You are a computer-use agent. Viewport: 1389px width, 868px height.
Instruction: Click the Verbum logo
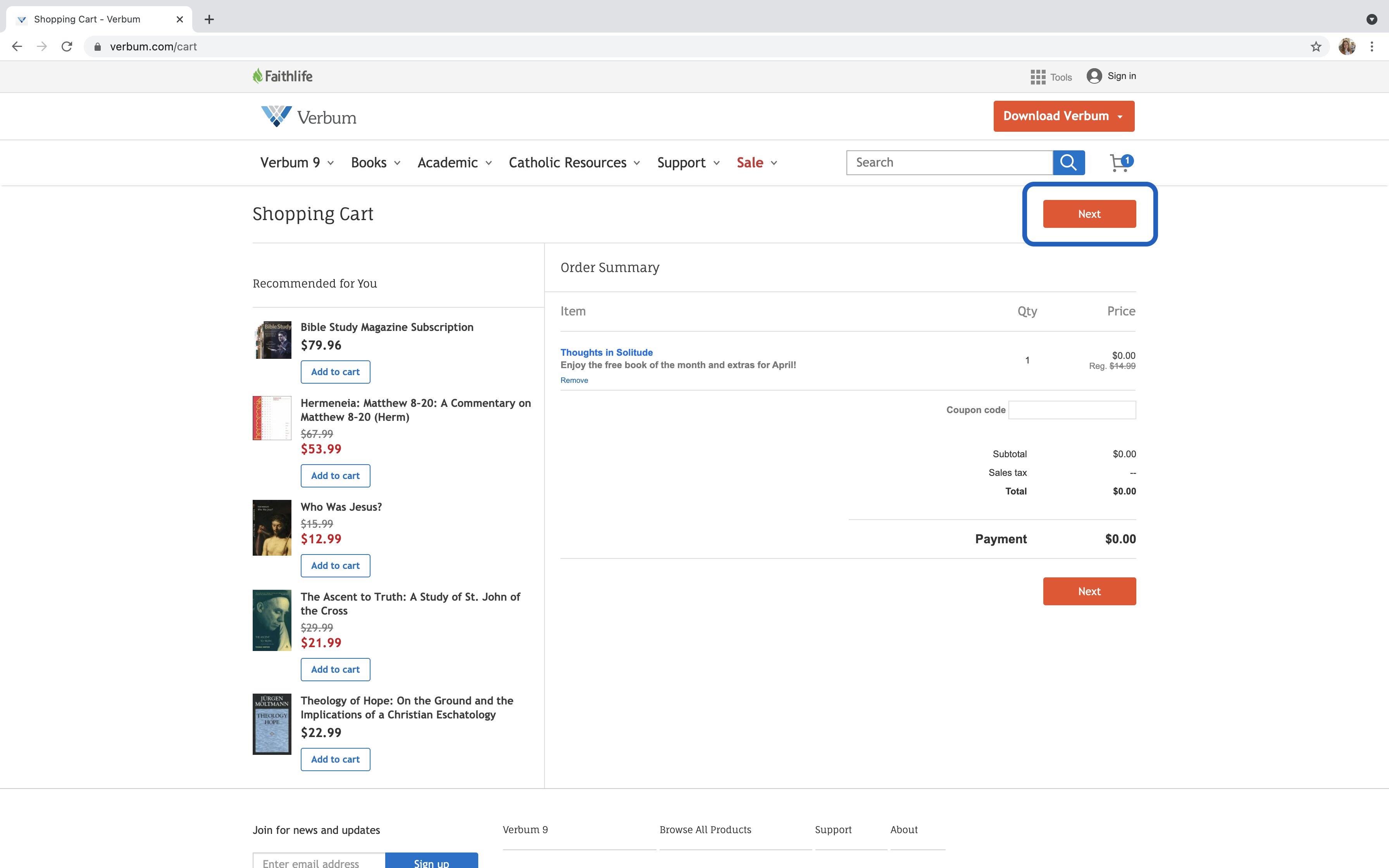[308, 117]
